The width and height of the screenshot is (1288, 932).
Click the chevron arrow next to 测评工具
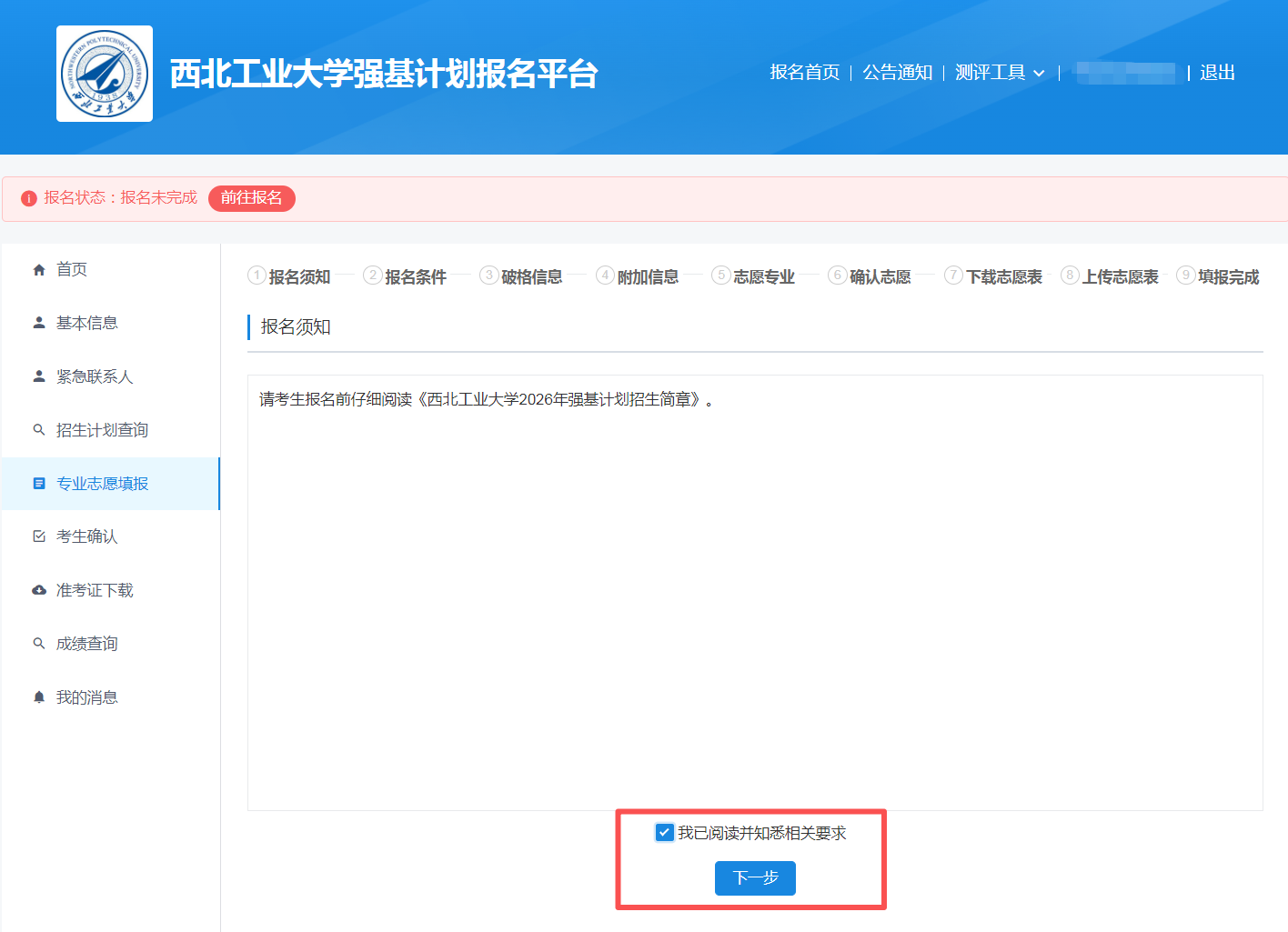click(1039, 74)
